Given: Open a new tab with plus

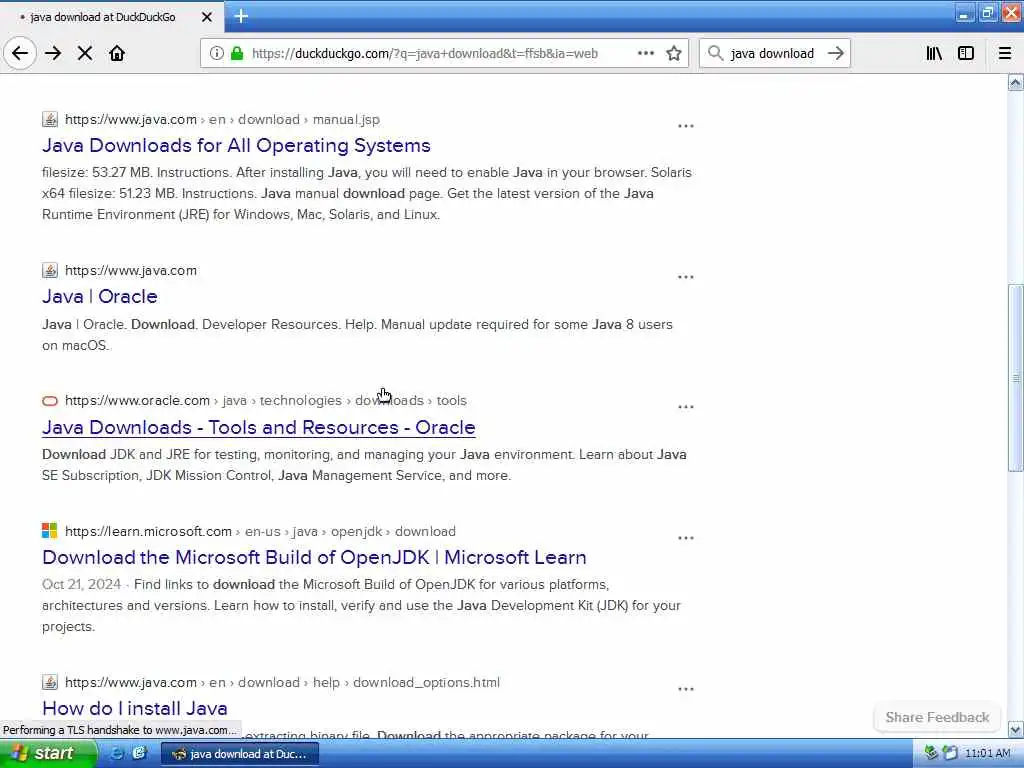Looking at the screenshot, I should tap(241, 16).
